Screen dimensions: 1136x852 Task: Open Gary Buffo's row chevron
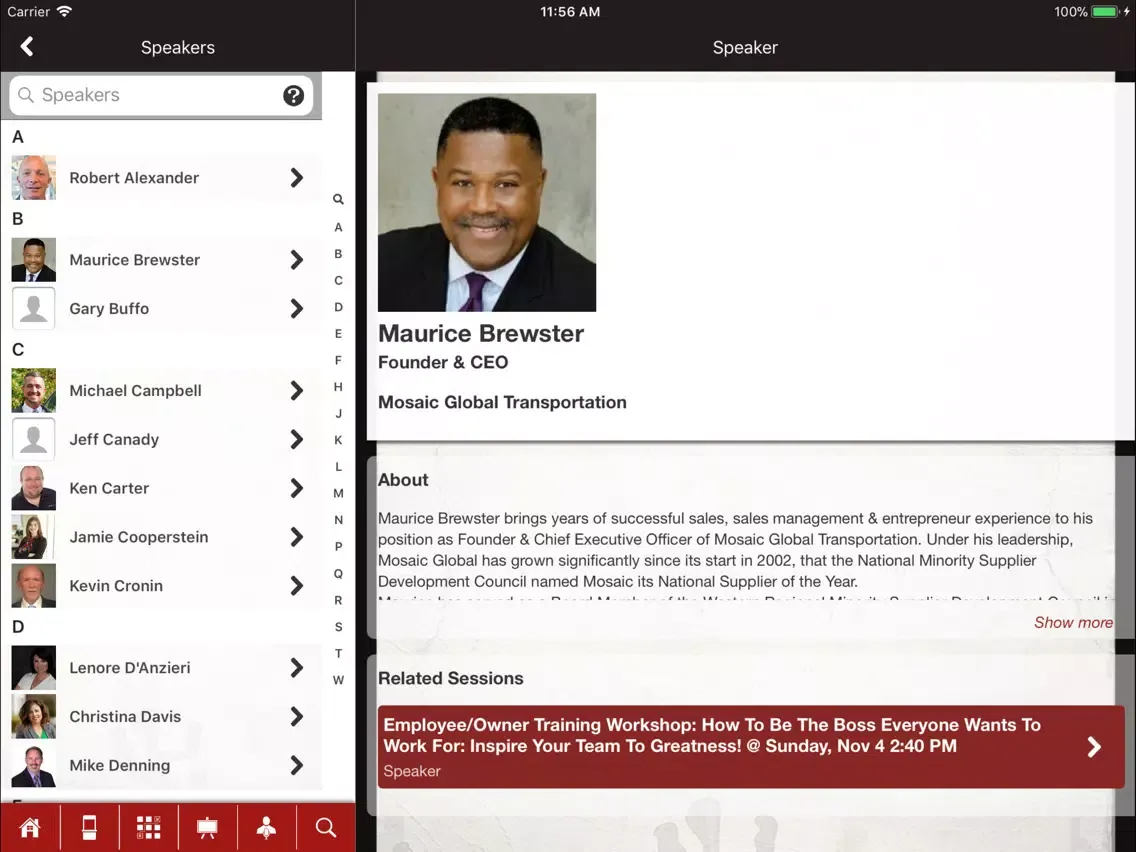pyautogui.click(x=296, y=309)
